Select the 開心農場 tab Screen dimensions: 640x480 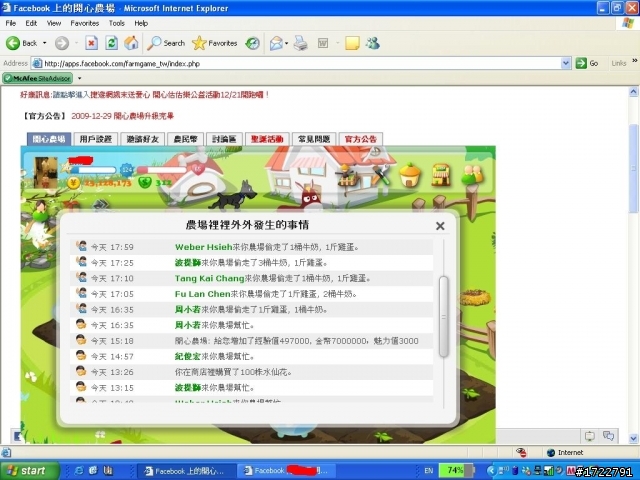(49, 139)
